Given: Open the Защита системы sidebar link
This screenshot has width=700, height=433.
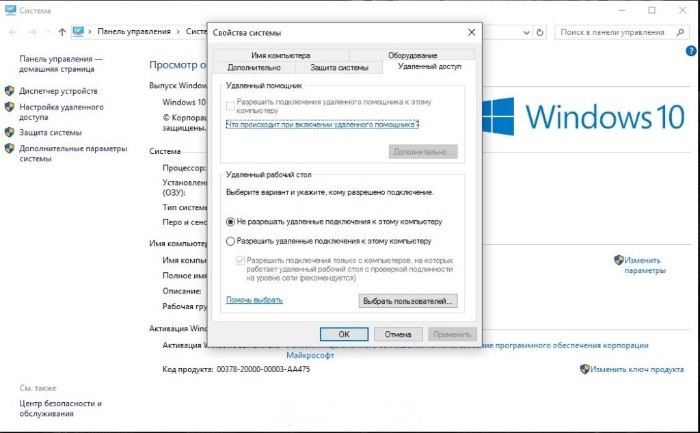Looking at the screenshot, I should click(x=50, y=133).
